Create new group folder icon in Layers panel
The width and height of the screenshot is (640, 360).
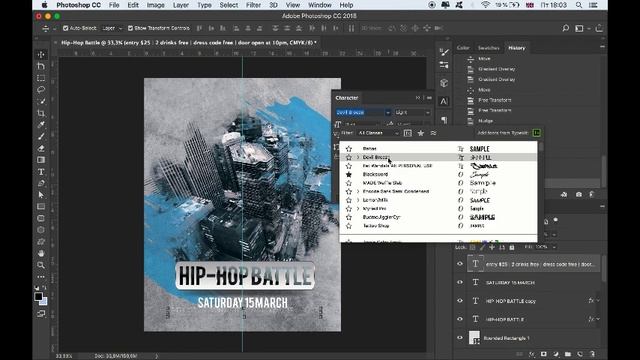(x=568, y=354)
